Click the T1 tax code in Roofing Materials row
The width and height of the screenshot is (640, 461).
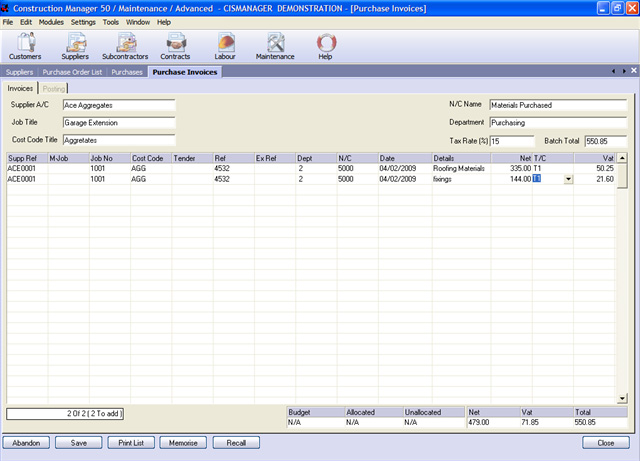click(553, 168)
